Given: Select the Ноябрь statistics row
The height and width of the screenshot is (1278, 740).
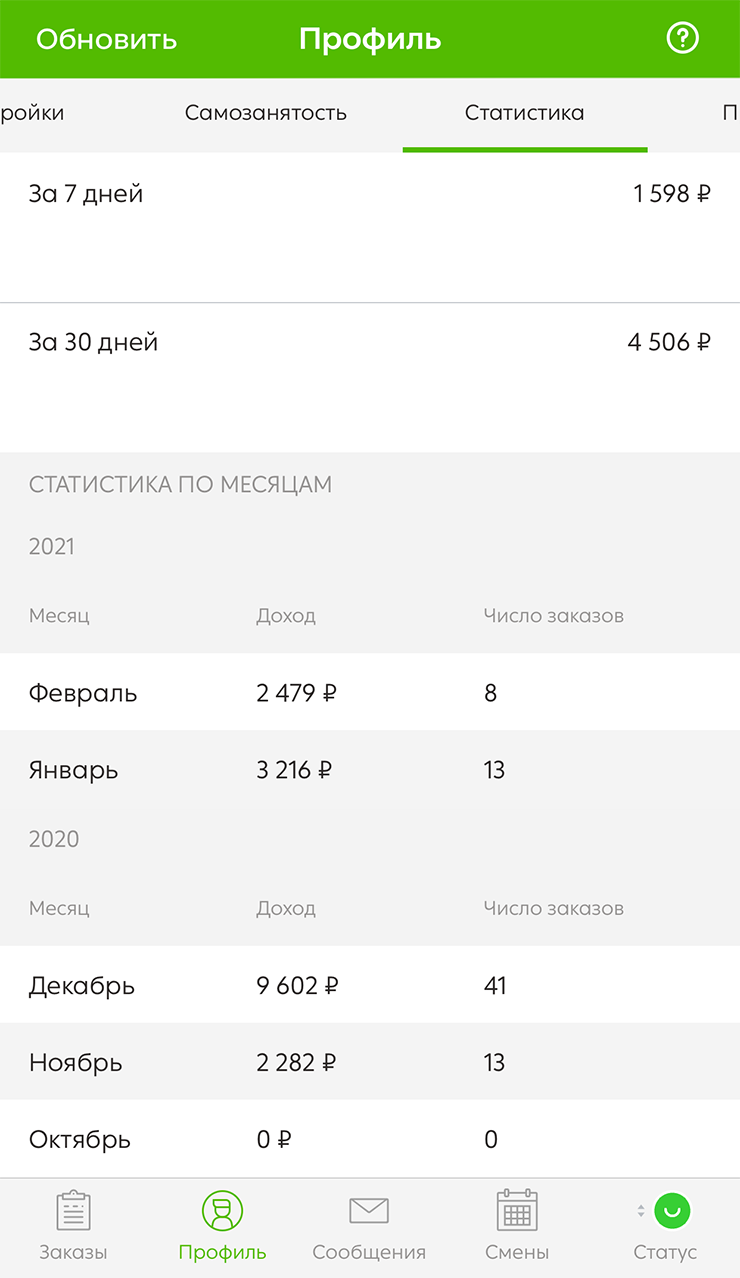Looking at the screenshot, I should click(x=369, y=1062).
